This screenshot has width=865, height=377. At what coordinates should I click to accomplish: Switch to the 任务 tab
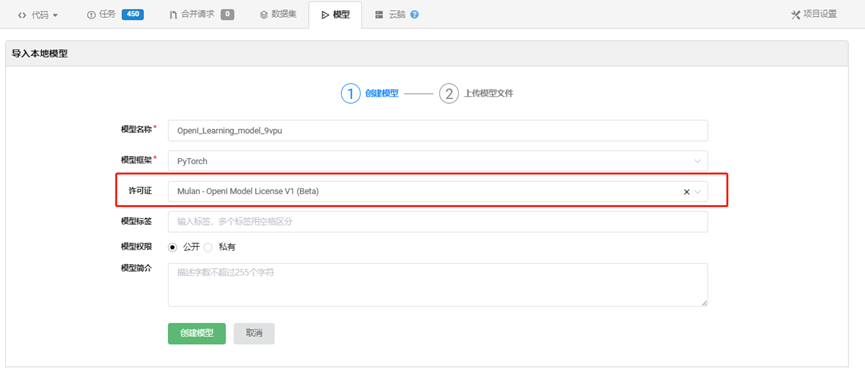click(x=102, y=14)
